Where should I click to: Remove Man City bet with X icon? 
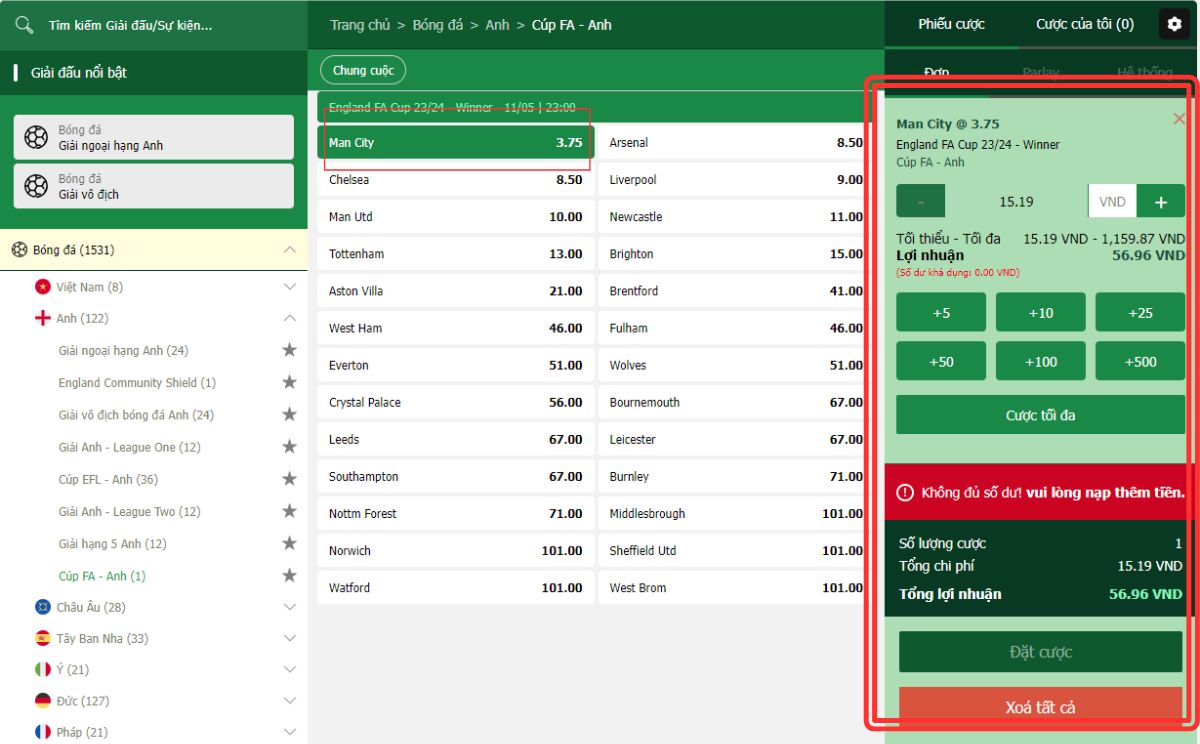1178,119
